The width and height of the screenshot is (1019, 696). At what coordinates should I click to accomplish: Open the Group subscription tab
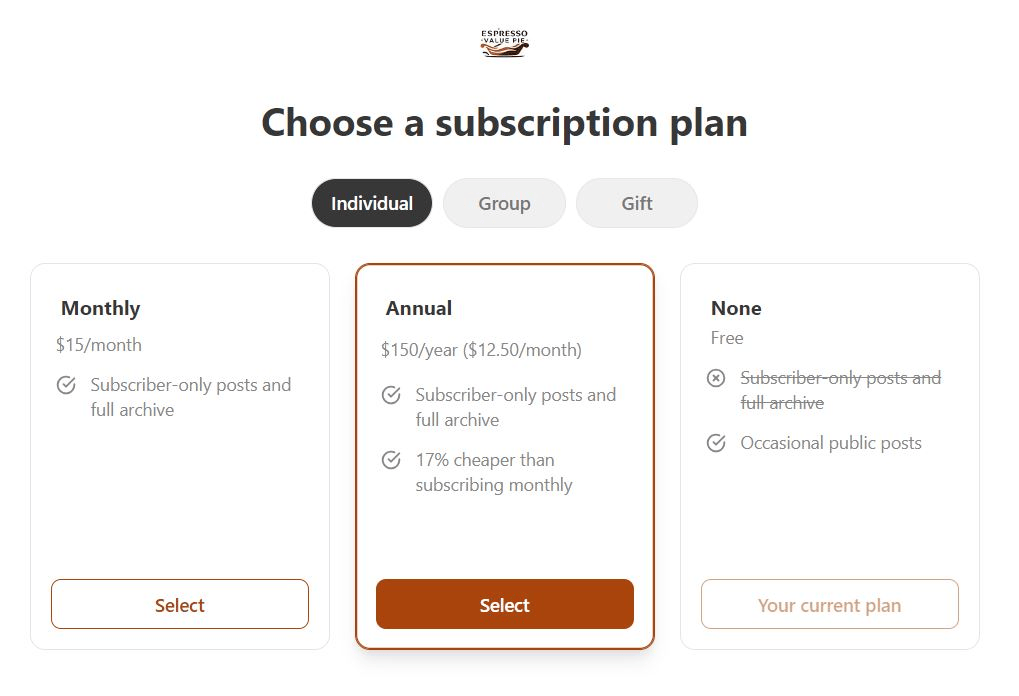coord(504,203)
